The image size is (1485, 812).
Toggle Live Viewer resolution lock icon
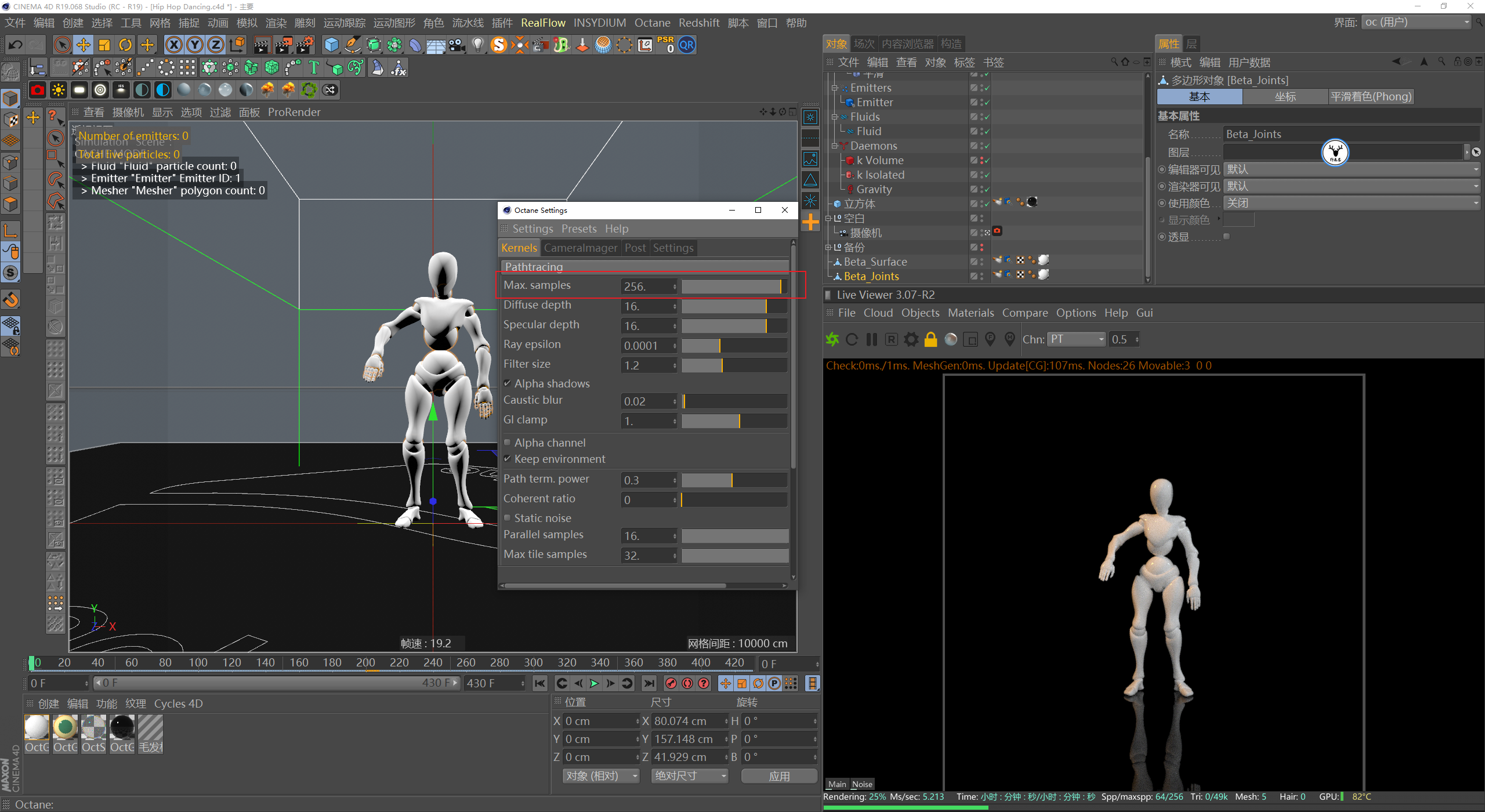(930, 339)
